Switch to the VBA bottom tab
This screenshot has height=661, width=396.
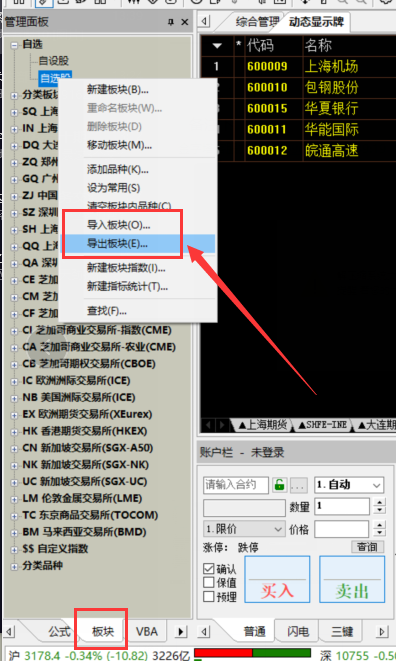point(147,631)
